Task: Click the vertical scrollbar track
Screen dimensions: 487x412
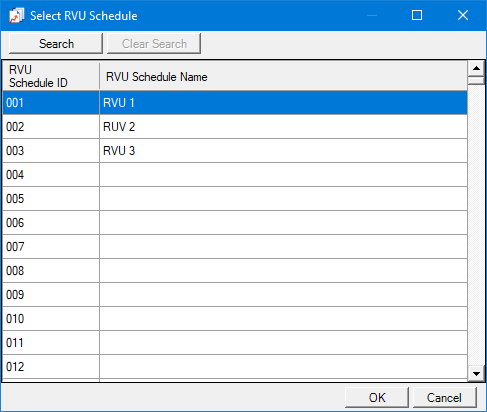Action: (476, 225)
